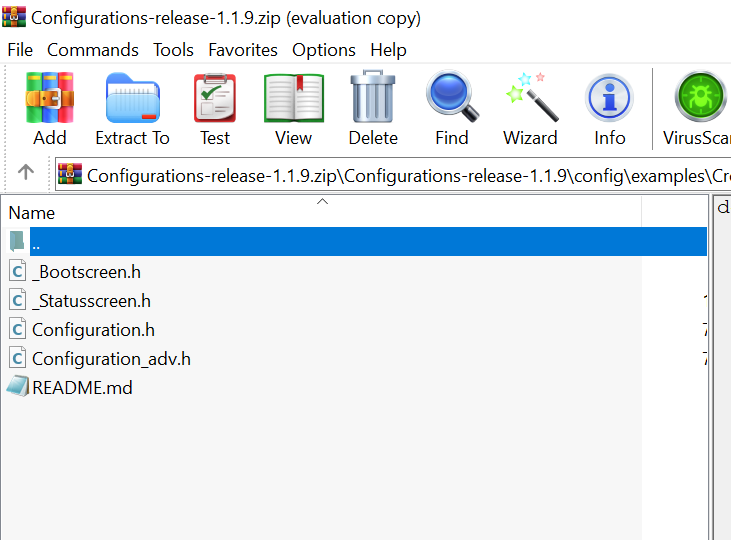Click the Configuration_adv.h file icon

click(17, 358)
